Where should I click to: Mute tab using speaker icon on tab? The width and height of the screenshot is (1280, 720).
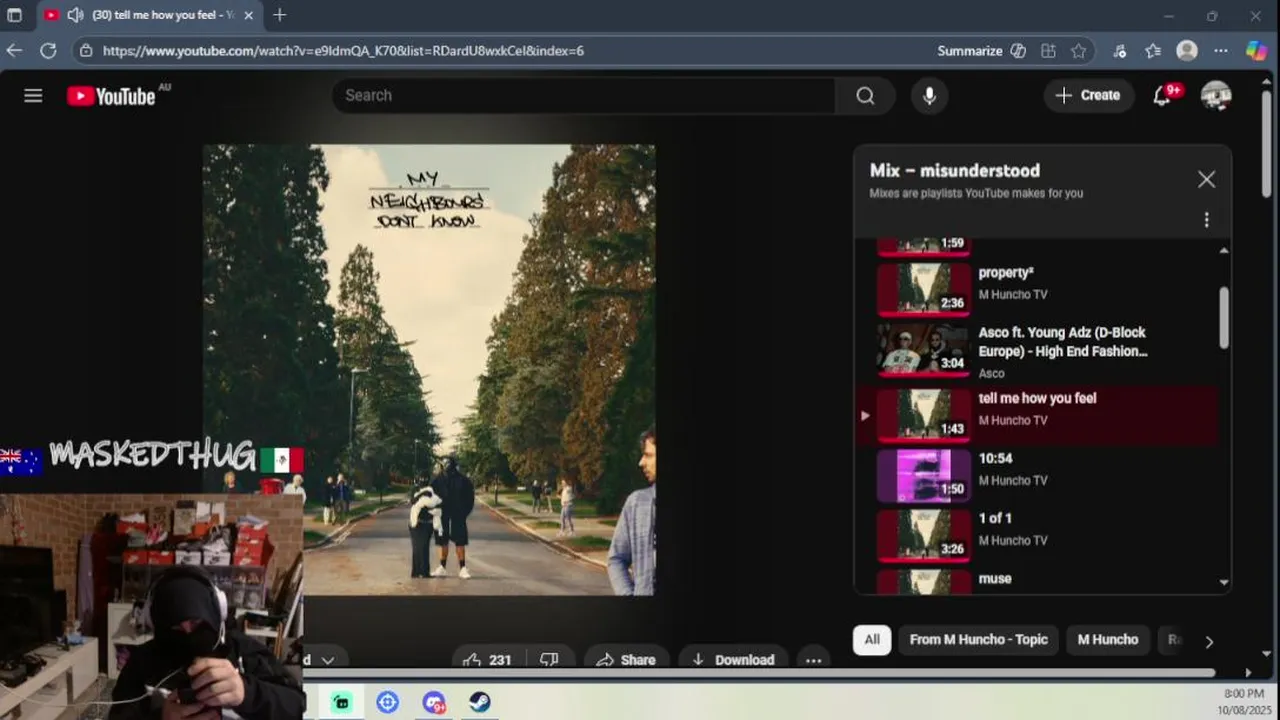(x=75, y=15)
